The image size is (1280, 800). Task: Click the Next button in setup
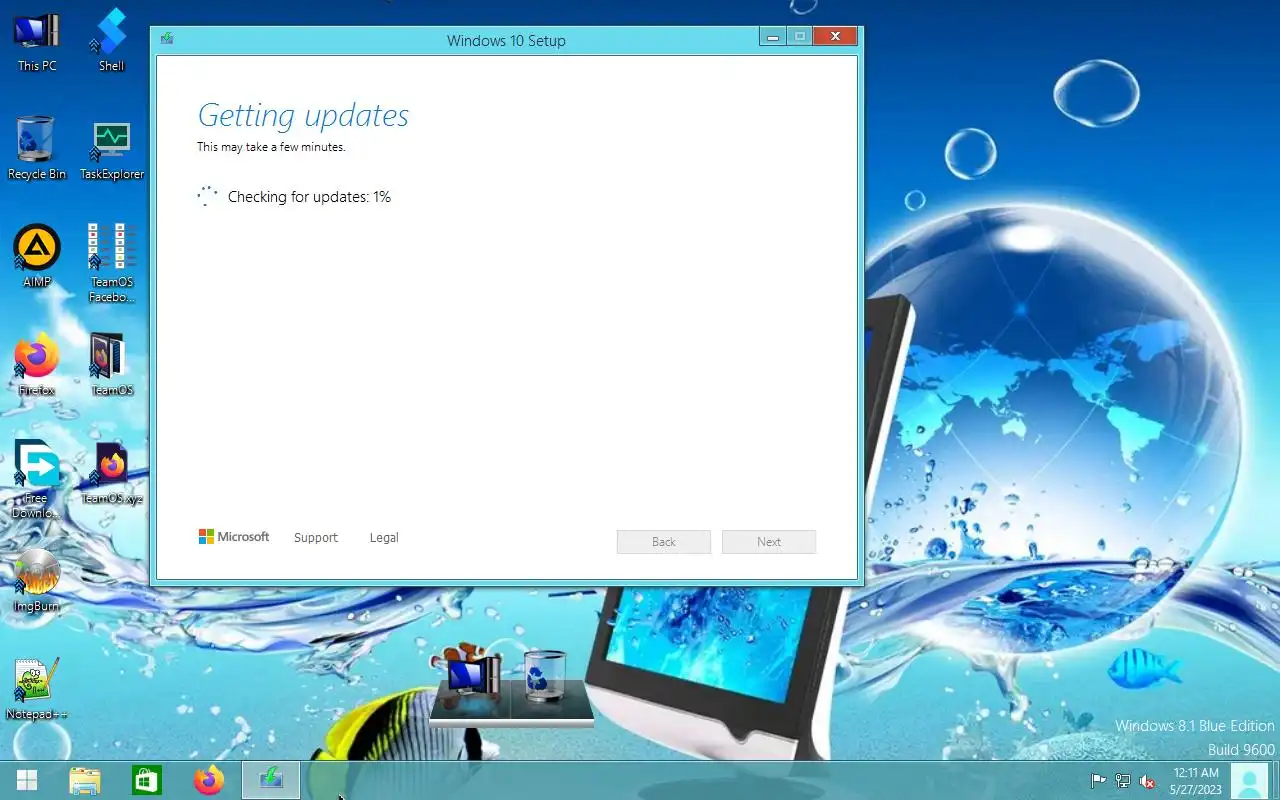click(x=769, y=542)
